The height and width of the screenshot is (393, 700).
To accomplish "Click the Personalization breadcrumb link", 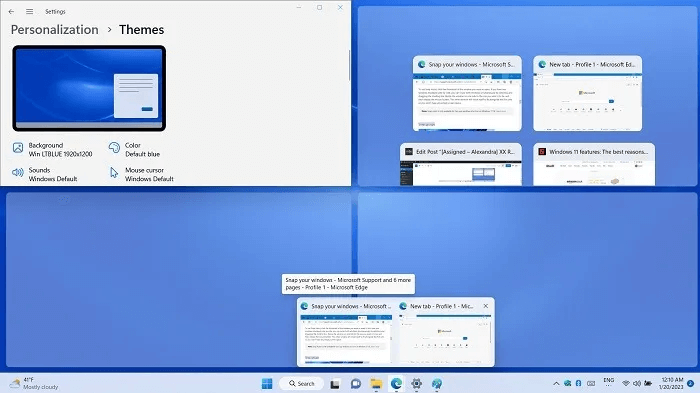I will point(54,29).
